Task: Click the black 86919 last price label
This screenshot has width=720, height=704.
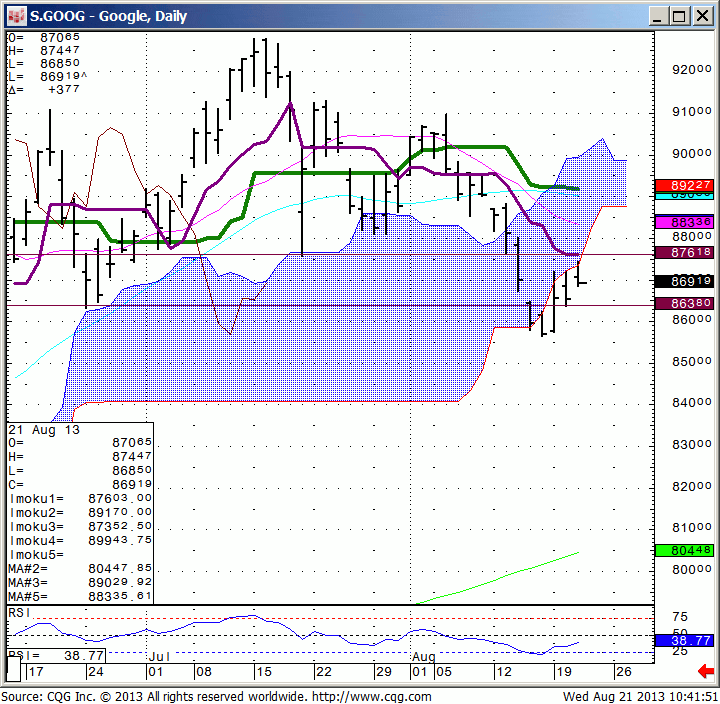Action: 684,281
